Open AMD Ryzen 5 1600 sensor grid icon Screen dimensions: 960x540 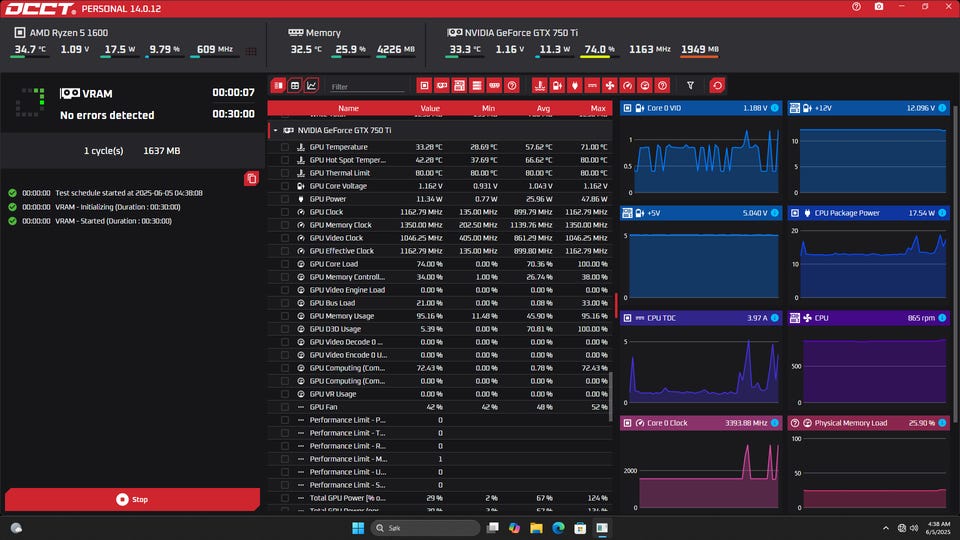[x=251, y=51]
